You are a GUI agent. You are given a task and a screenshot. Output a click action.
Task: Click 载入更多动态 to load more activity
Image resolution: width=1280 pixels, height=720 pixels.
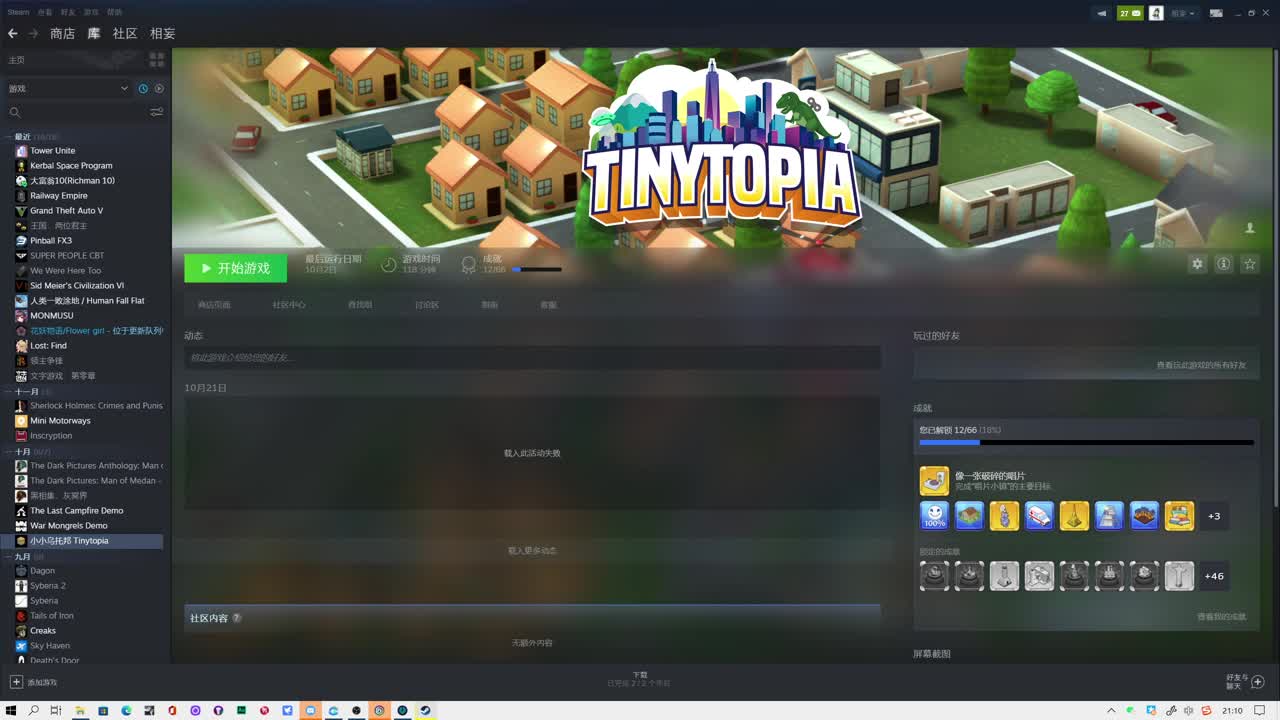532,551
